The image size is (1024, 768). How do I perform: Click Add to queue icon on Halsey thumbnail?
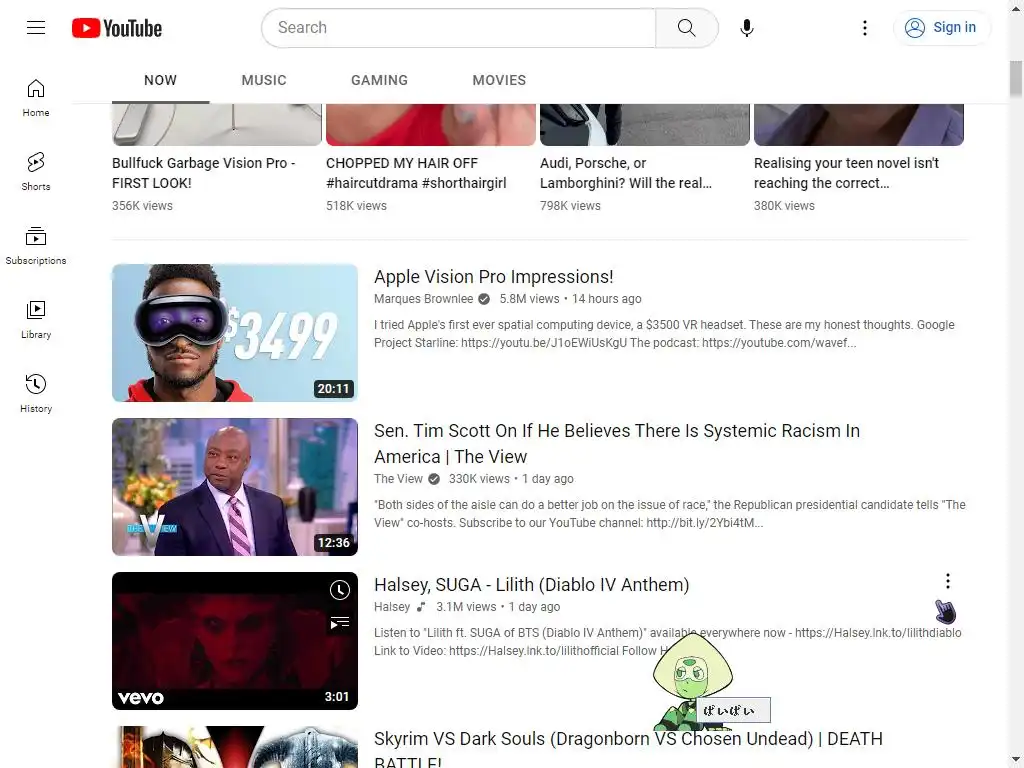[340, 623]
